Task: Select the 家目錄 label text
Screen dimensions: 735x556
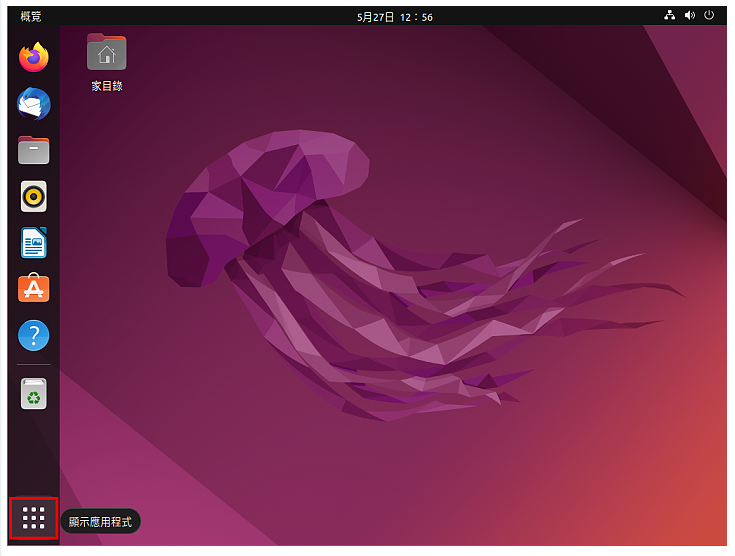Action: [x=107, y=86]
